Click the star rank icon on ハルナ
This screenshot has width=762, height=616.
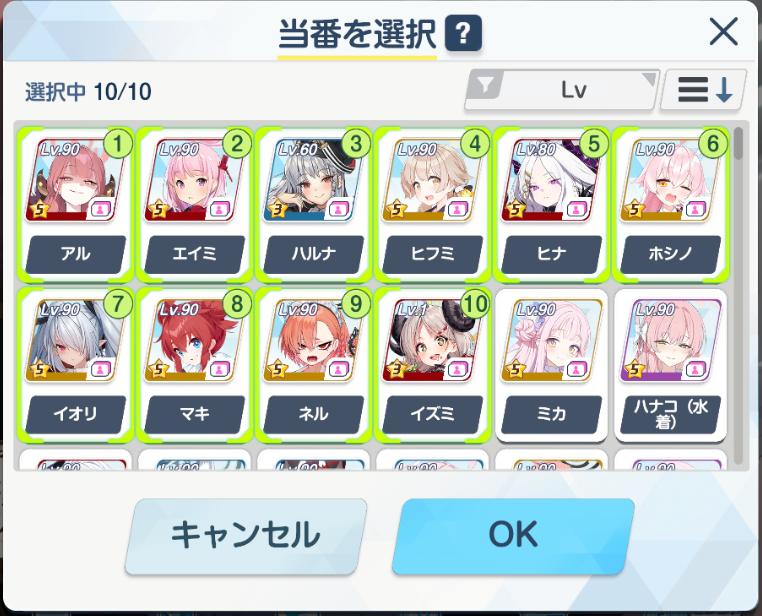[277, 209]
